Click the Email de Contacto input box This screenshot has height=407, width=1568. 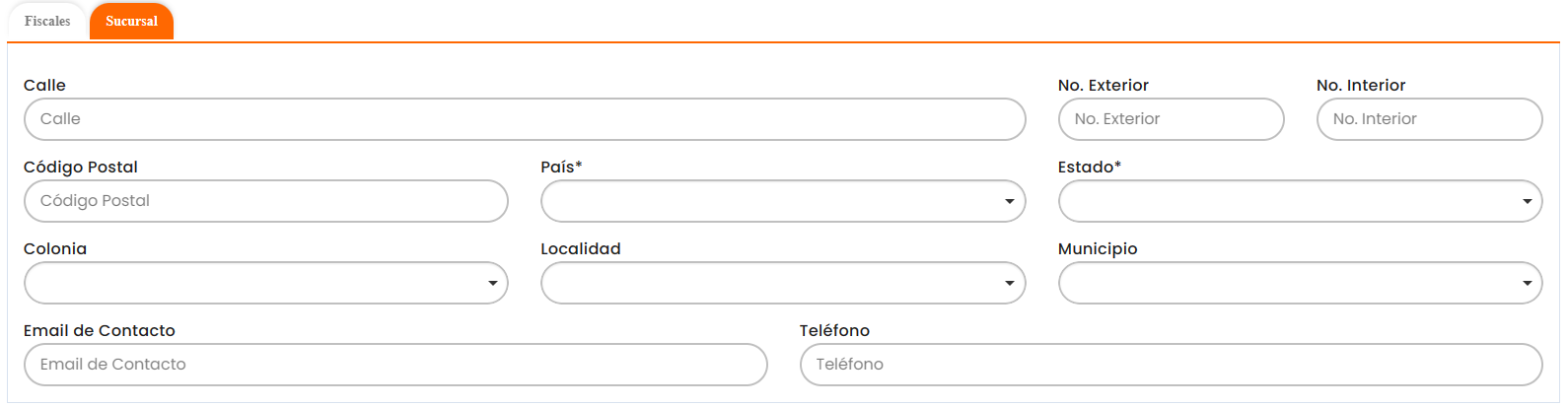point(395,365)
